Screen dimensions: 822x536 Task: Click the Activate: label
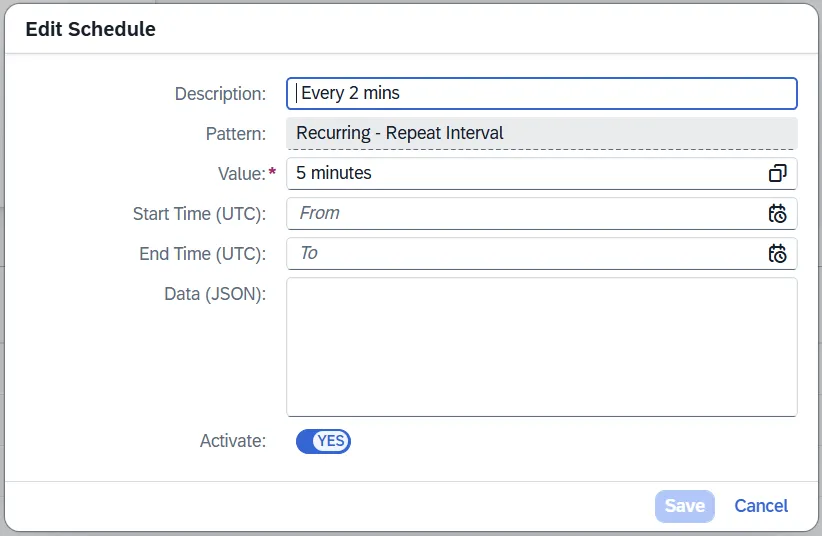tap(233, 441)
